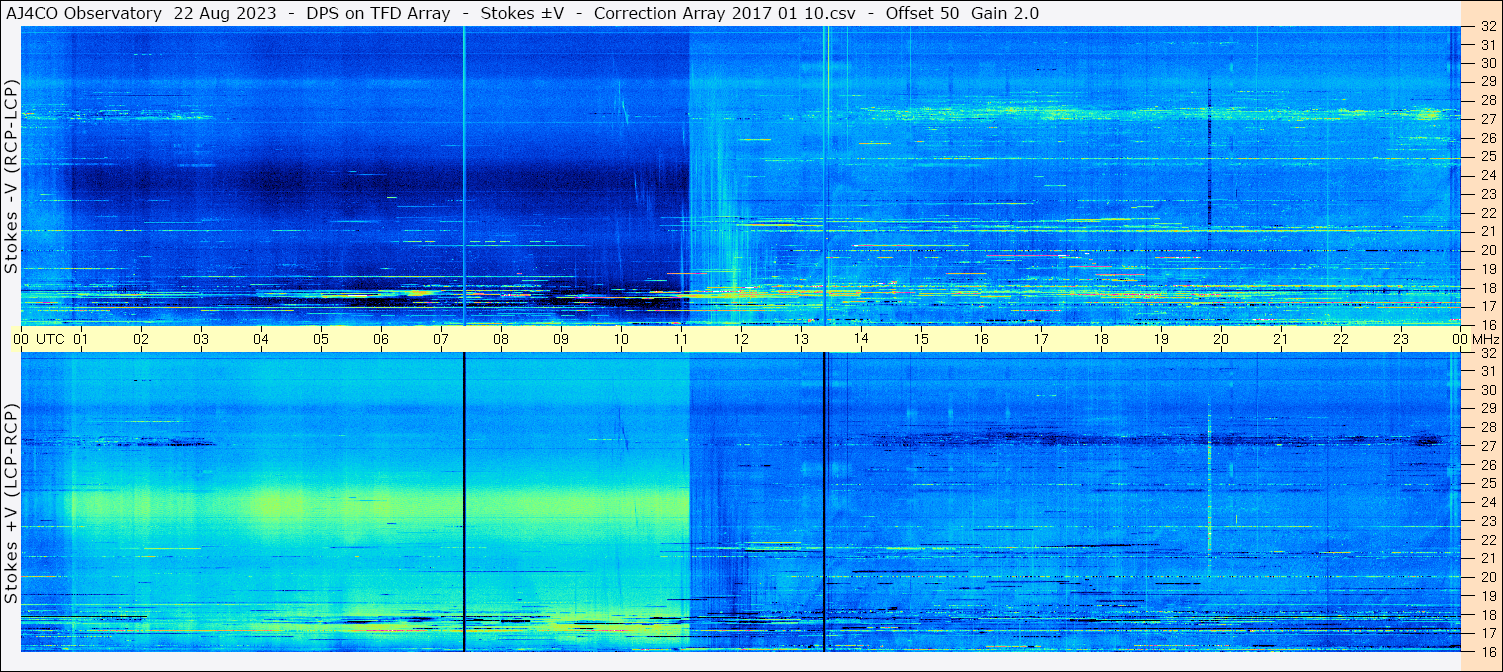
Task: Click '28' MHz label of Stokes +V panel
Action: pos(1487,428)
